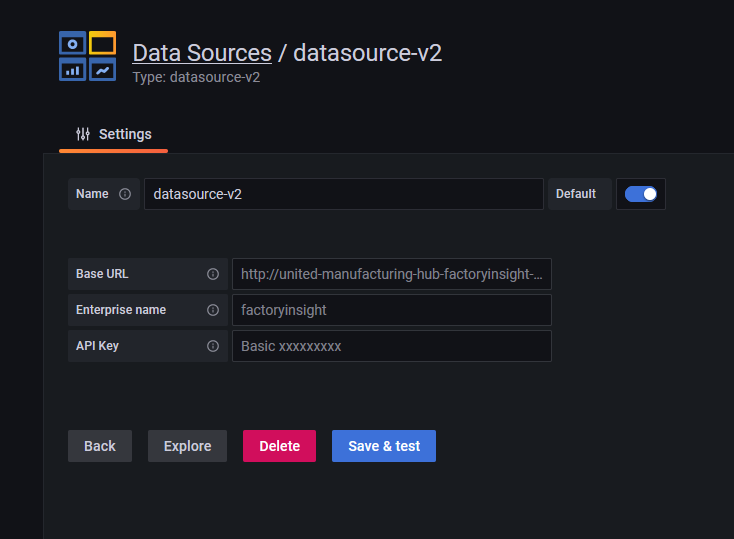Open the Data Sources breadcrumb link
The width and height of the screenshot is (734, 539).
[x=201, y=53]
